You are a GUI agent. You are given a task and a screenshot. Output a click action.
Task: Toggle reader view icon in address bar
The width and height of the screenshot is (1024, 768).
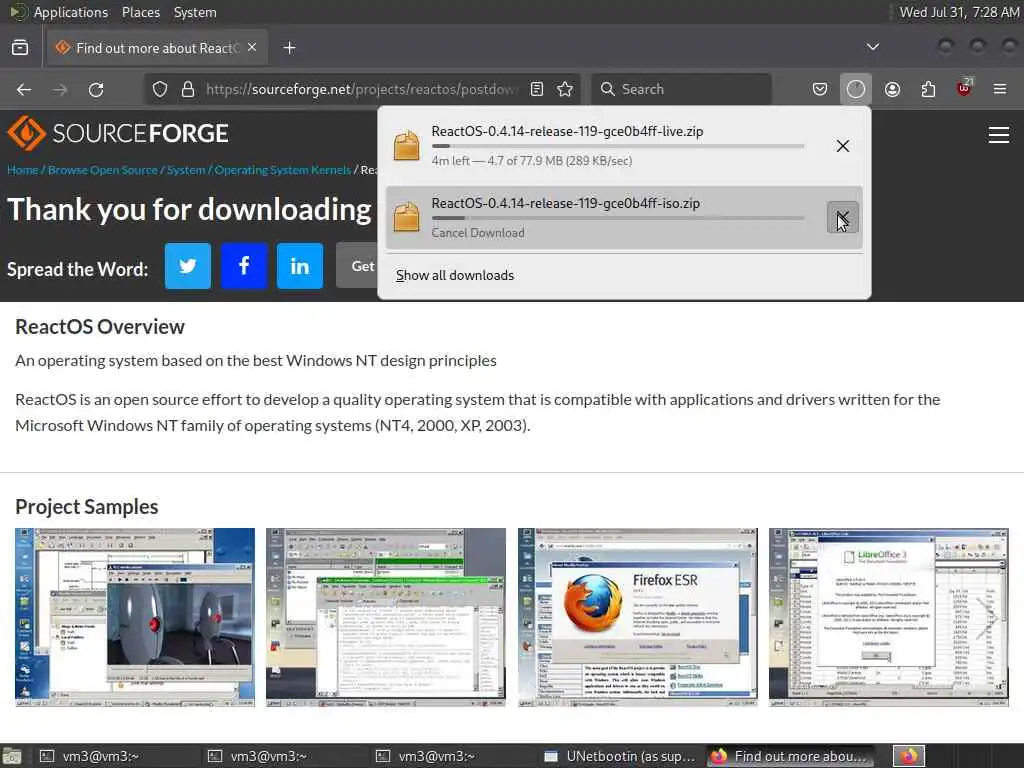pyautogui.click(x=537, y=89)
